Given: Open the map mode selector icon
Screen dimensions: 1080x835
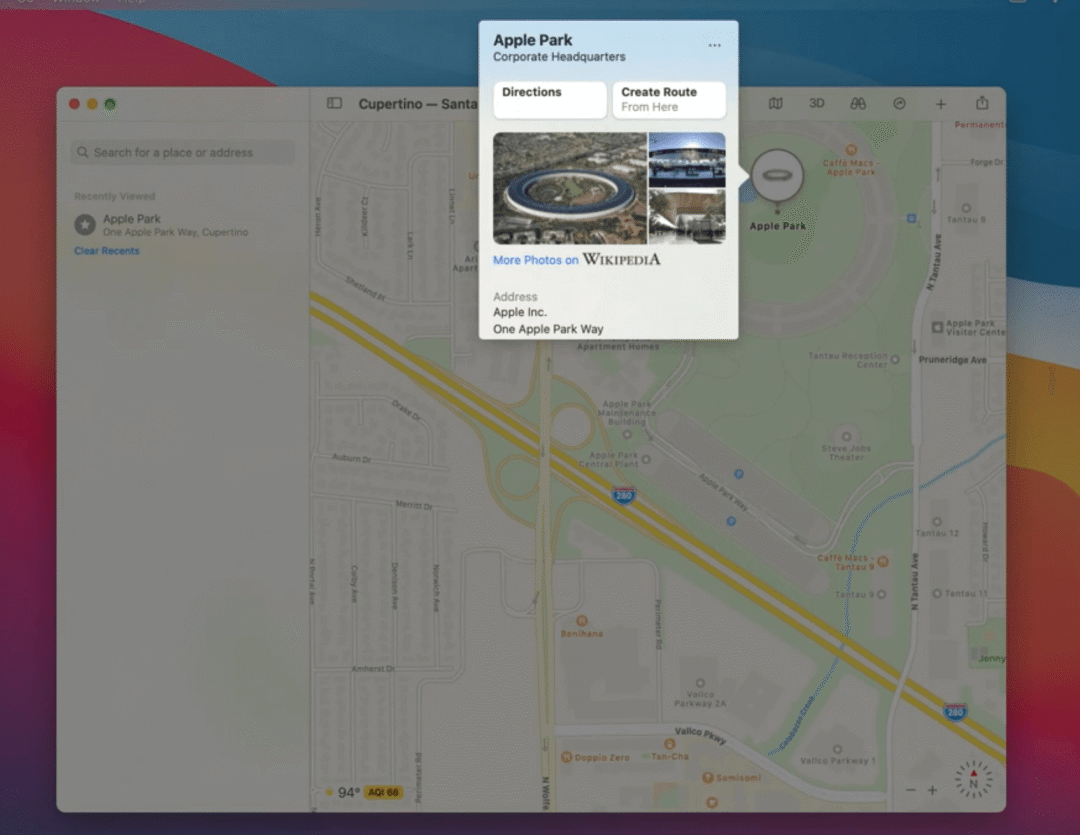Looking at the screenshot, I should click(776, 103).
